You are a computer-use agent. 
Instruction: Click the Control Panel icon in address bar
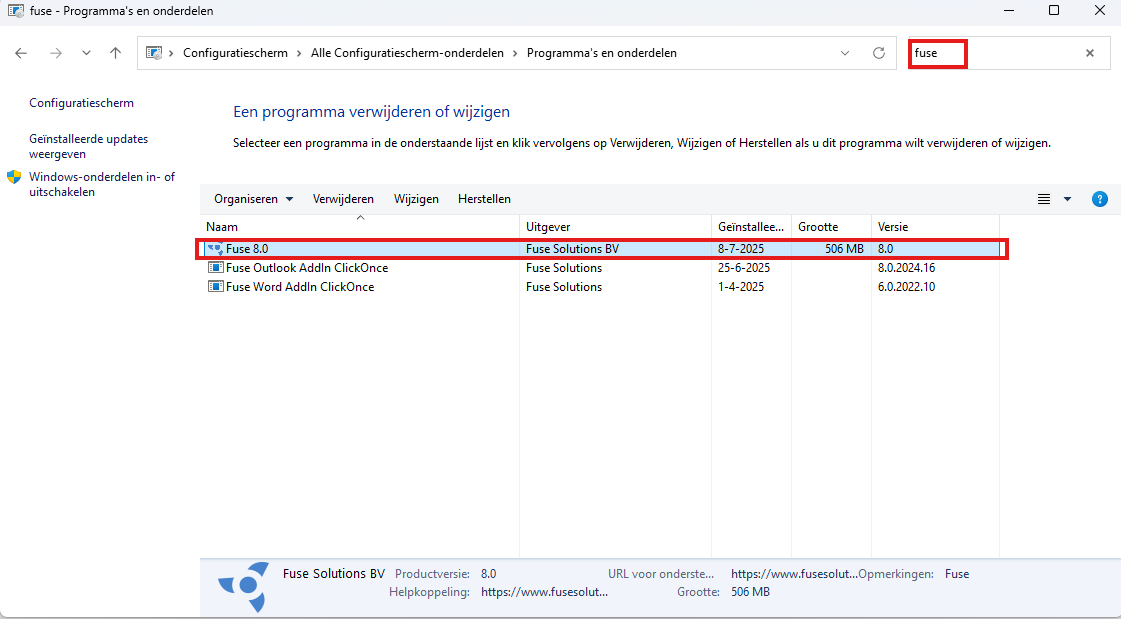pos(154,53)
